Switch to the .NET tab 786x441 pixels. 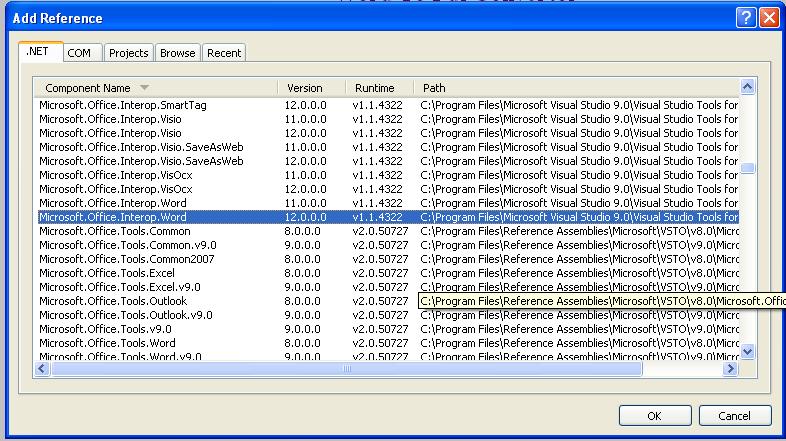pos(41,52)
